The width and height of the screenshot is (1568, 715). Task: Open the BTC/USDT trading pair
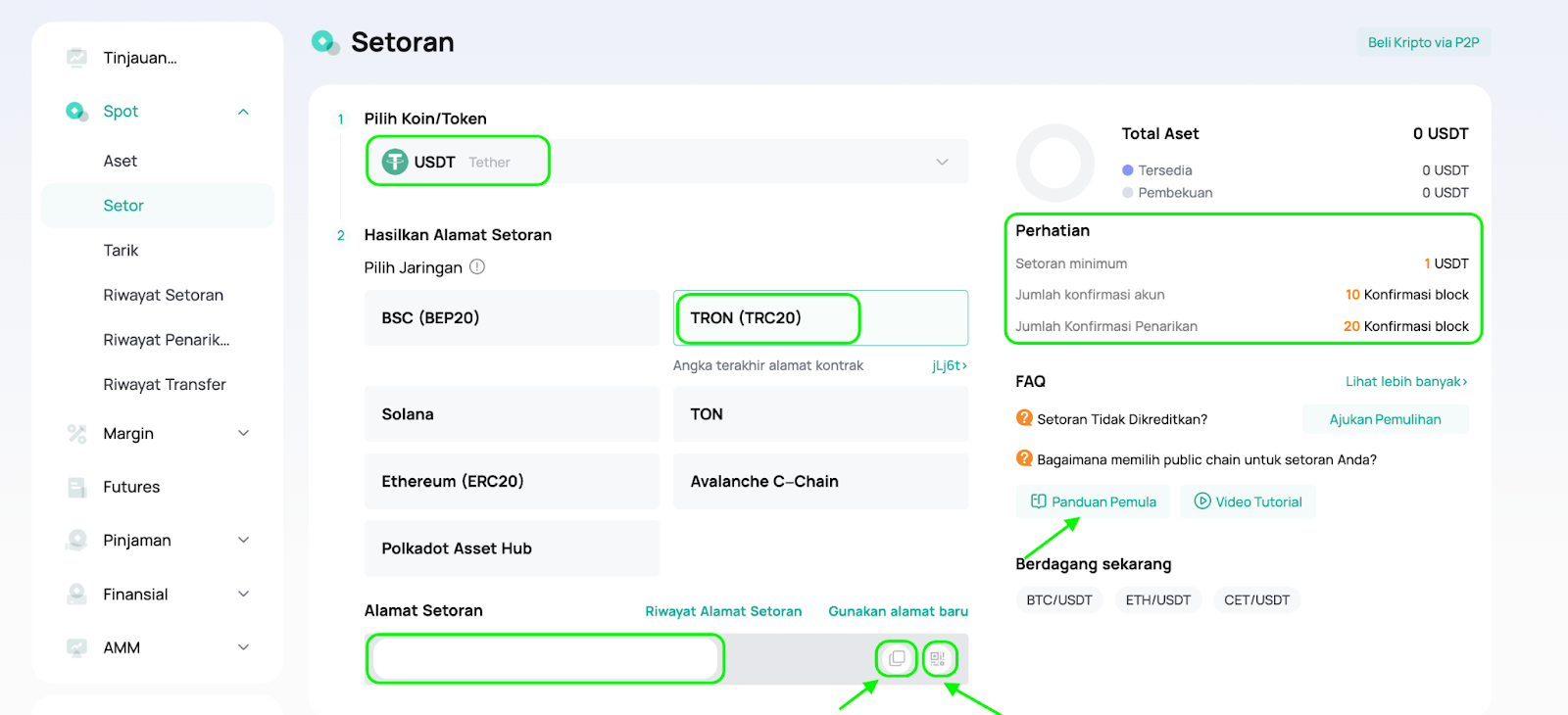[1058, 599]
